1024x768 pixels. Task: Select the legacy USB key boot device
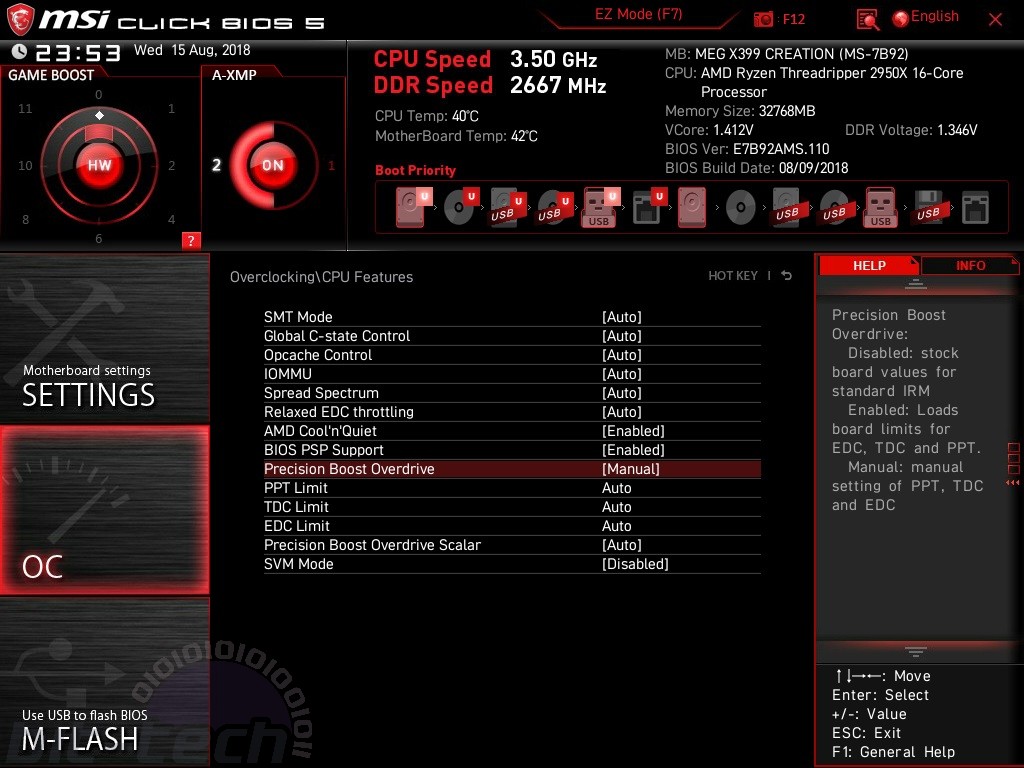tap(881, 207)
